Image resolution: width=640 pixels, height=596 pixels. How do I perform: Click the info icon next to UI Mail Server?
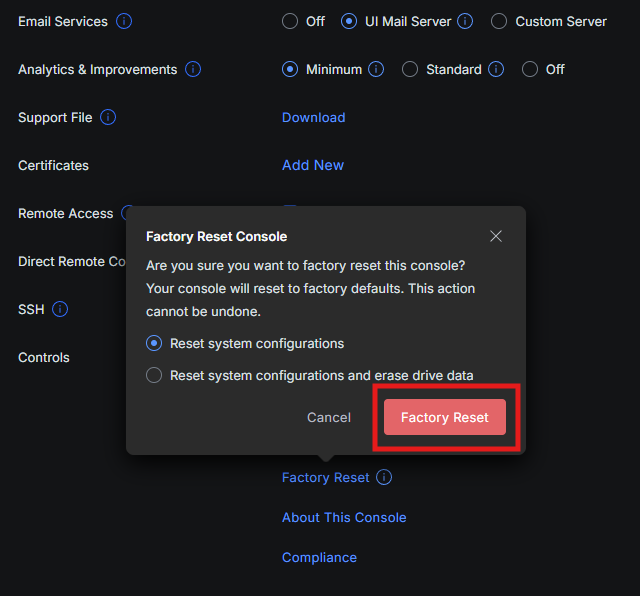point(466,21)
